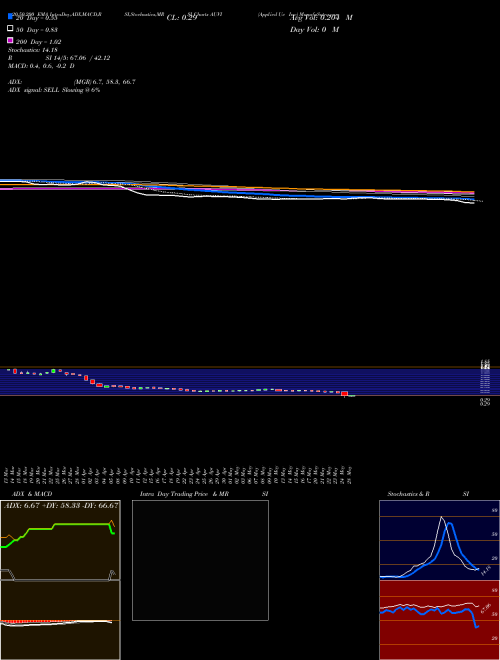Viewport: 500px width, 660px height.
Task: Click the large red candlestick at chart end
Action: [345, 393]
